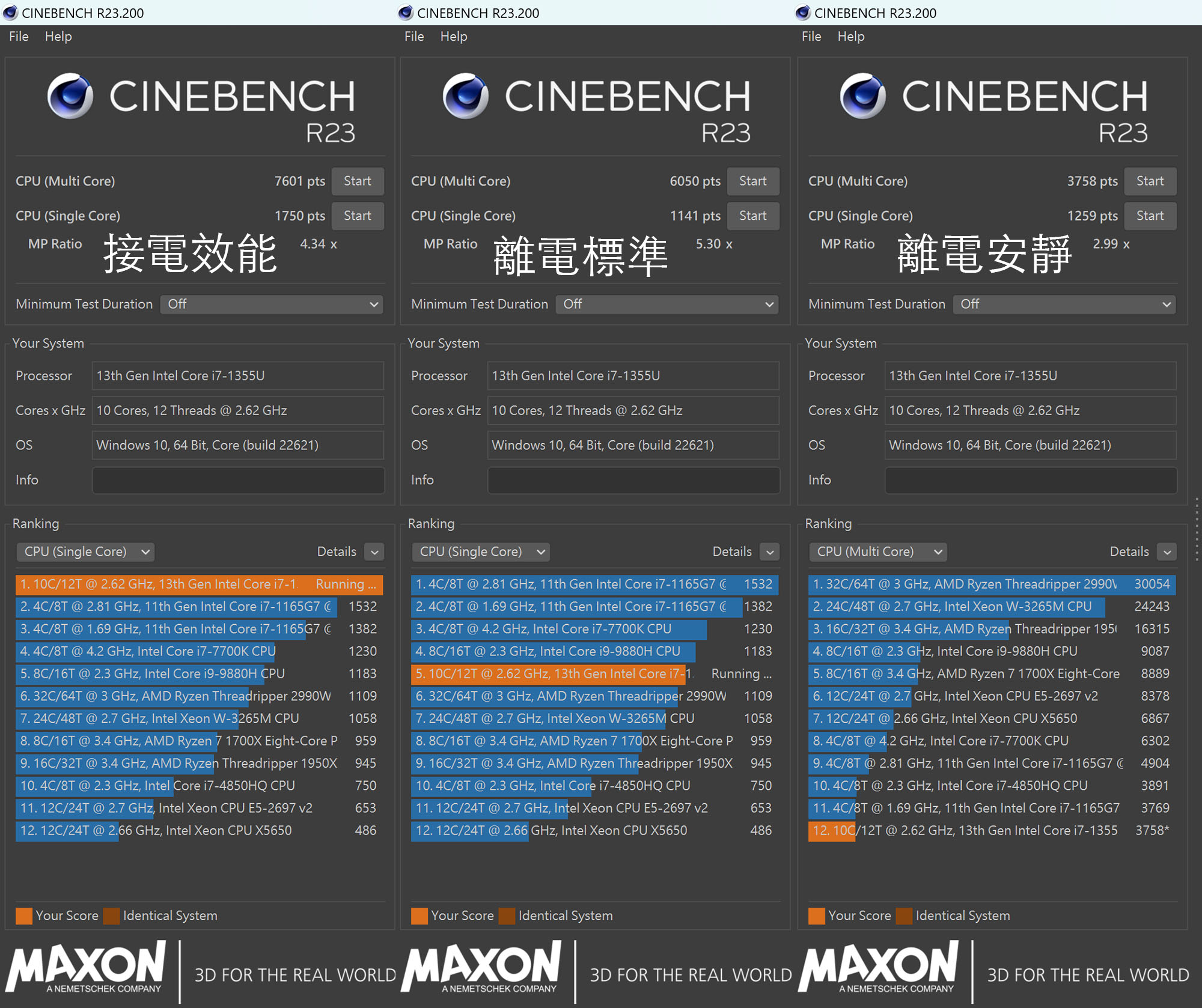Expand Details arrow in right window ranking
This screenshot has width=1202, height=1008.
point(1167,552)
